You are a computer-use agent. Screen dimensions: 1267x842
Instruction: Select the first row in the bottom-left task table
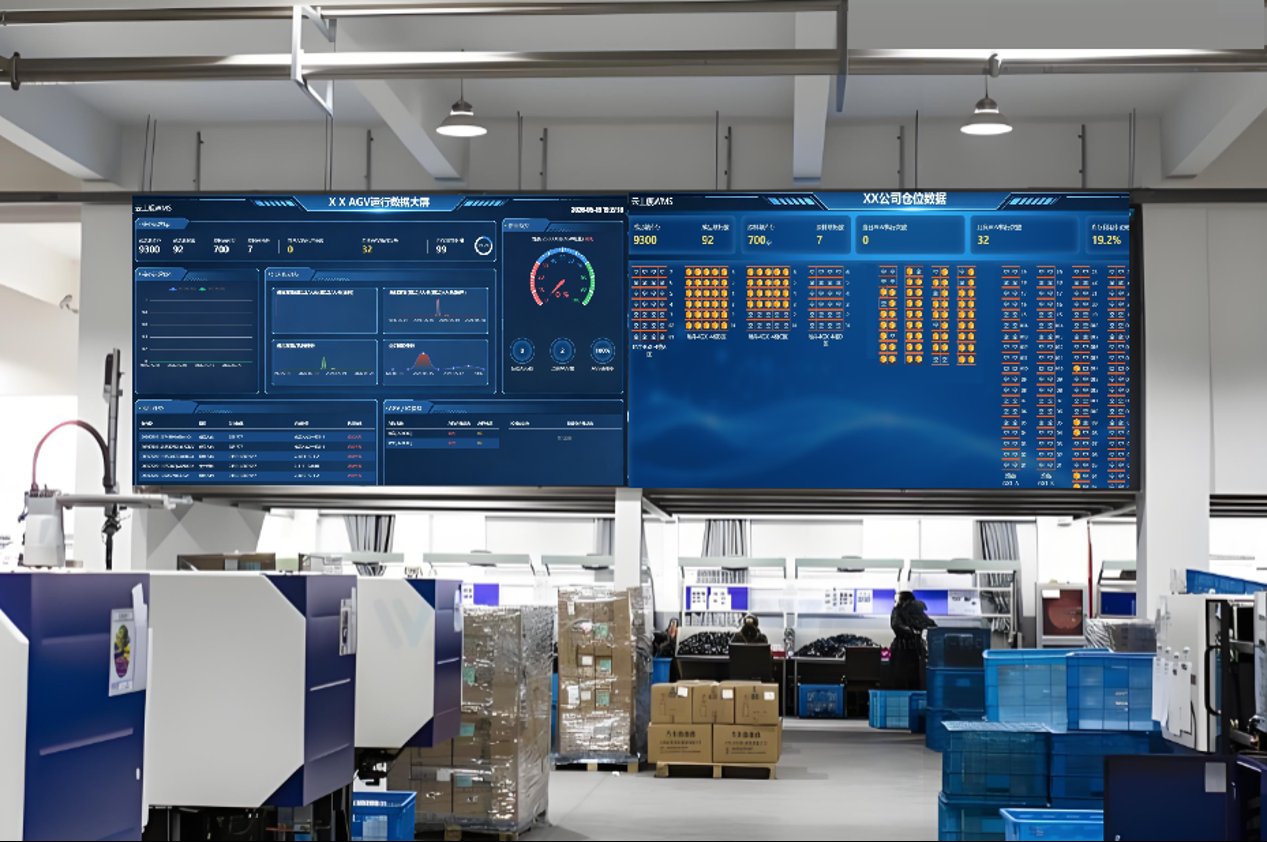click(x=256, y=437)
